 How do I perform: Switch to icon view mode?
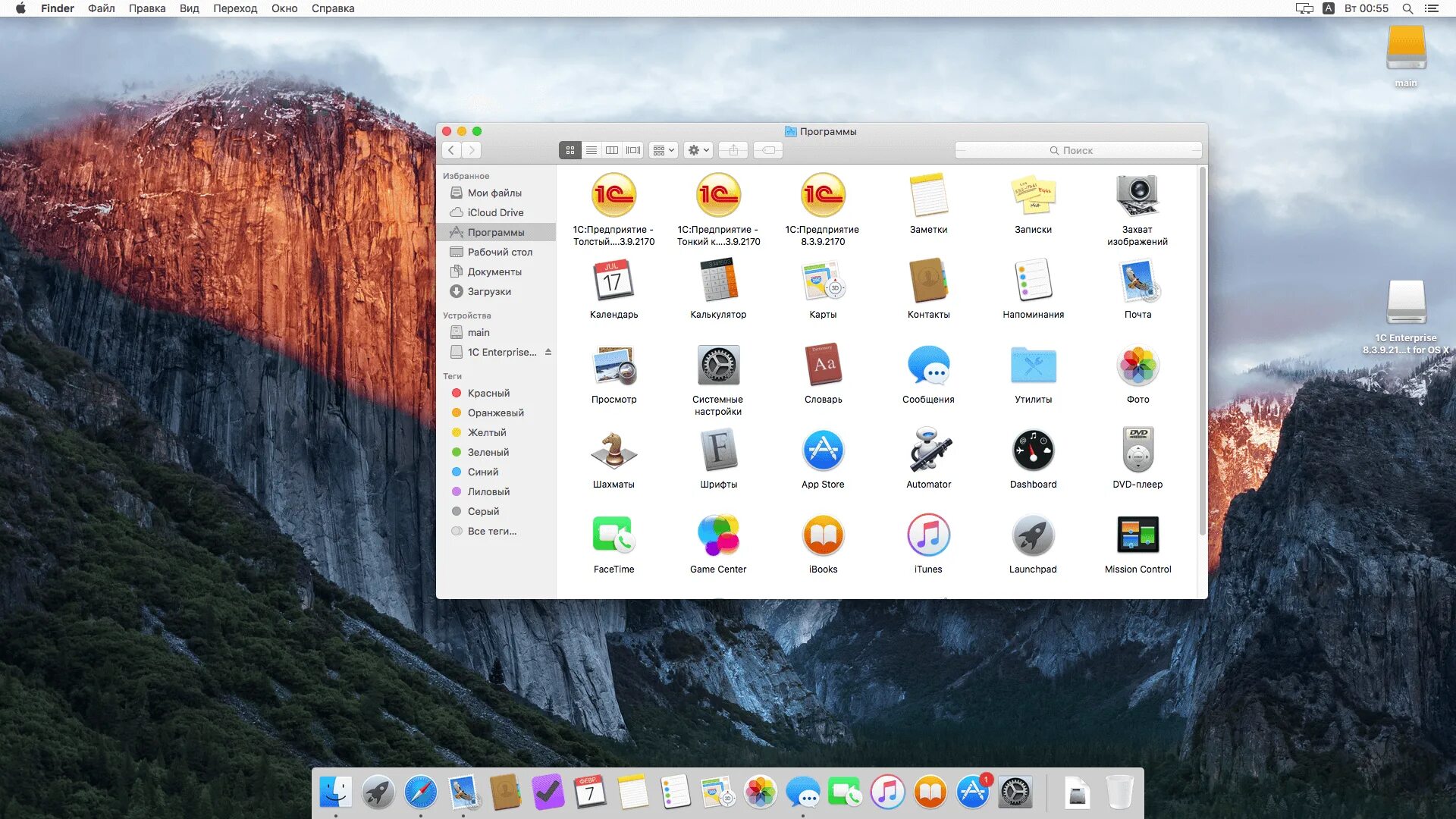[570, 150]
